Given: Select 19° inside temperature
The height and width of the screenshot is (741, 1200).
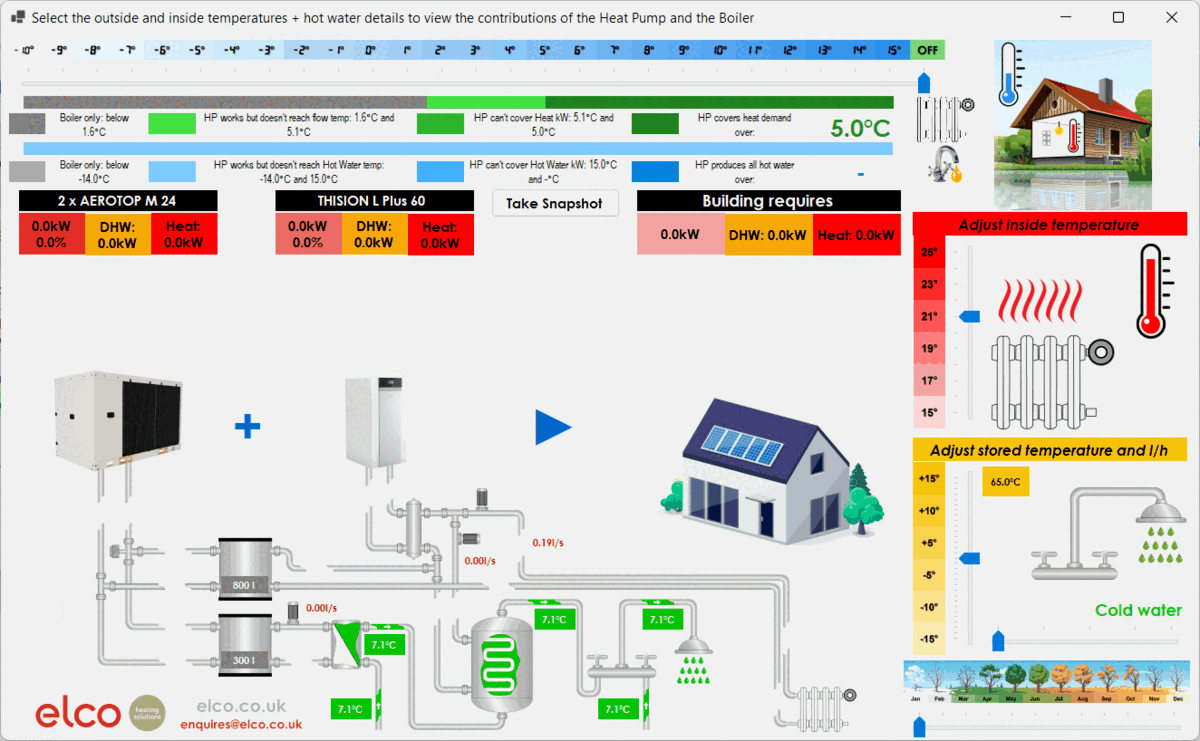Looking at the screenshot, I should (929, 348).
